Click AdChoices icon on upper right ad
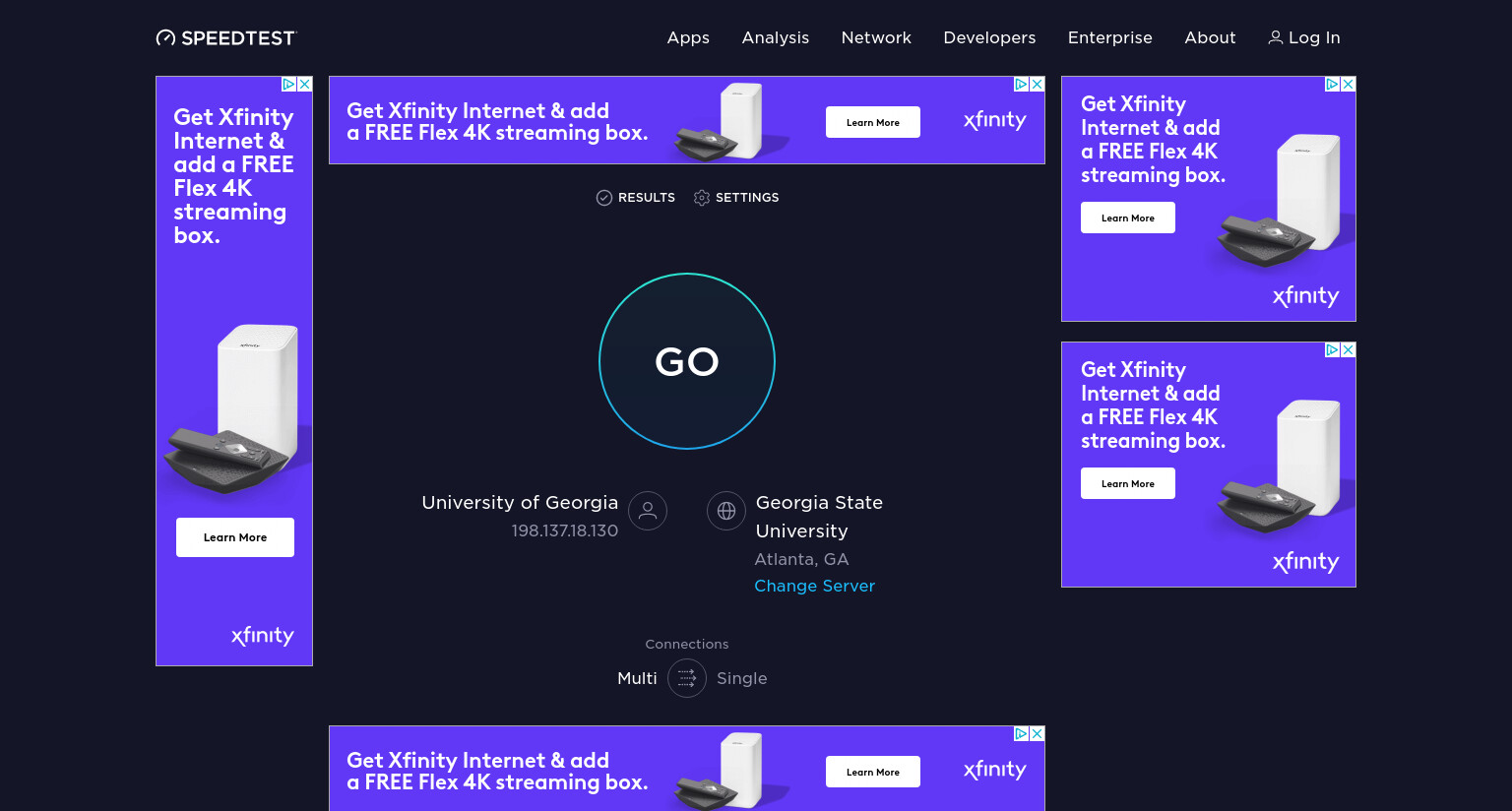Screen dimensions: 1512x811 coord(1333,85)
